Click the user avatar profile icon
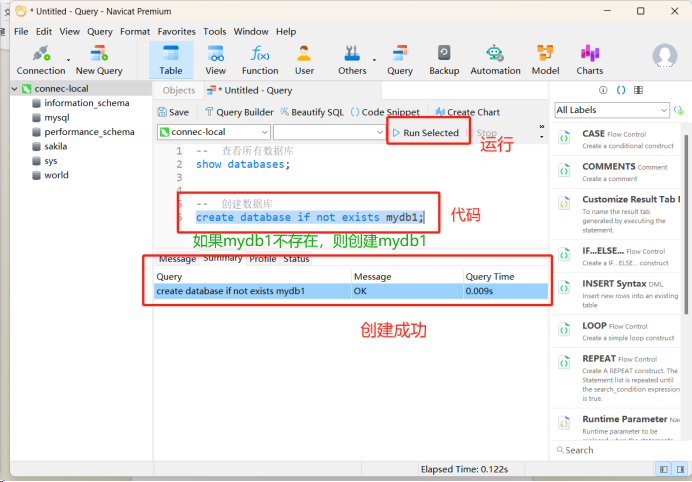Image resolution: width=692 pixels, height=482 pixels. tap(665, 56)
